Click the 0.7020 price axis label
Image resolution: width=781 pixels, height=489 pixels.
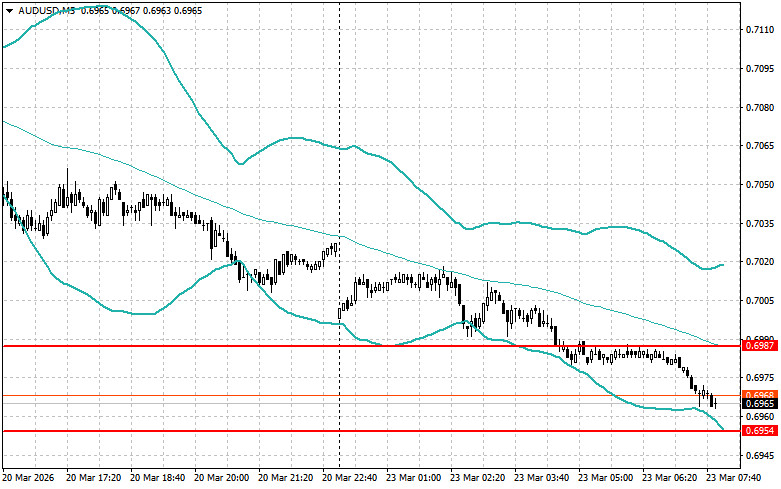[x=760, y=262]
